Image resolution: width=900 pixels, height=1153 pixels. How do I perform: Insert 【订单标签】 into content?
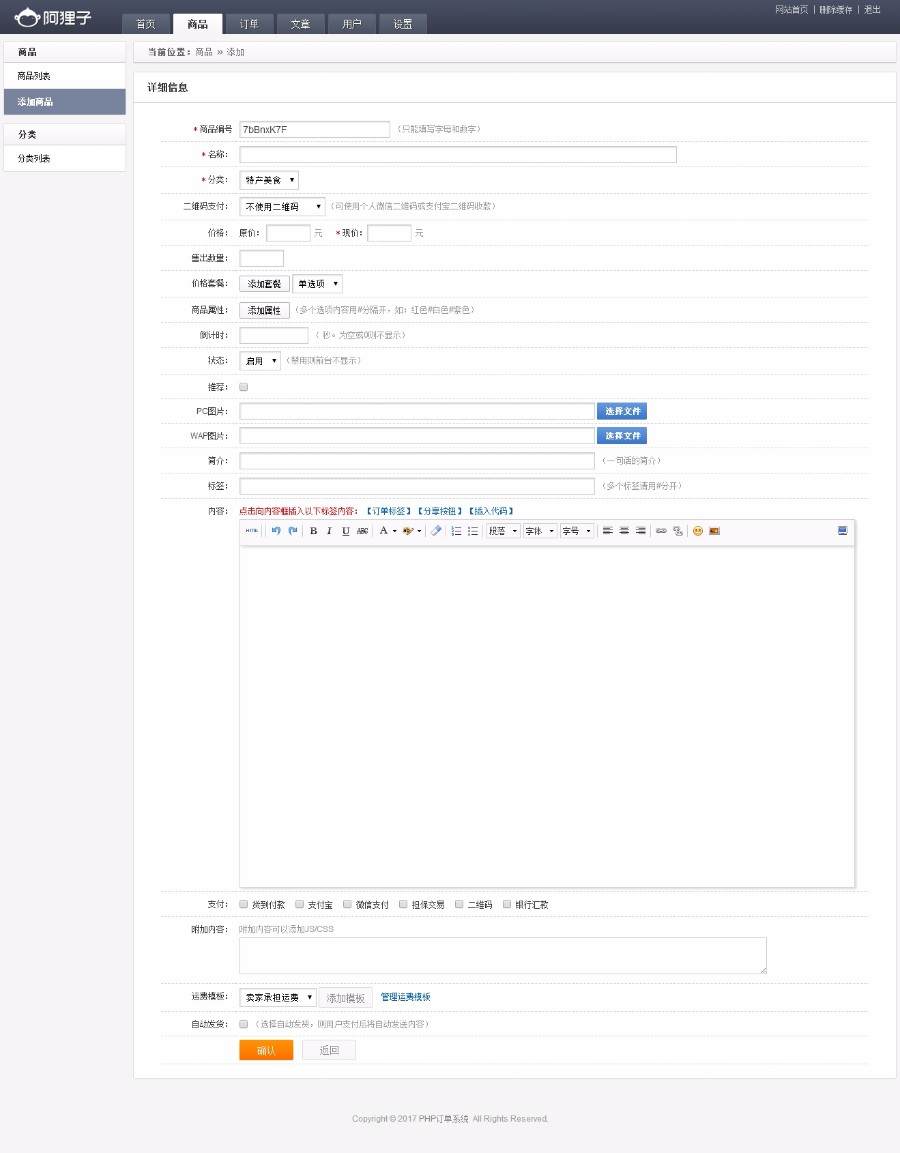388,511
